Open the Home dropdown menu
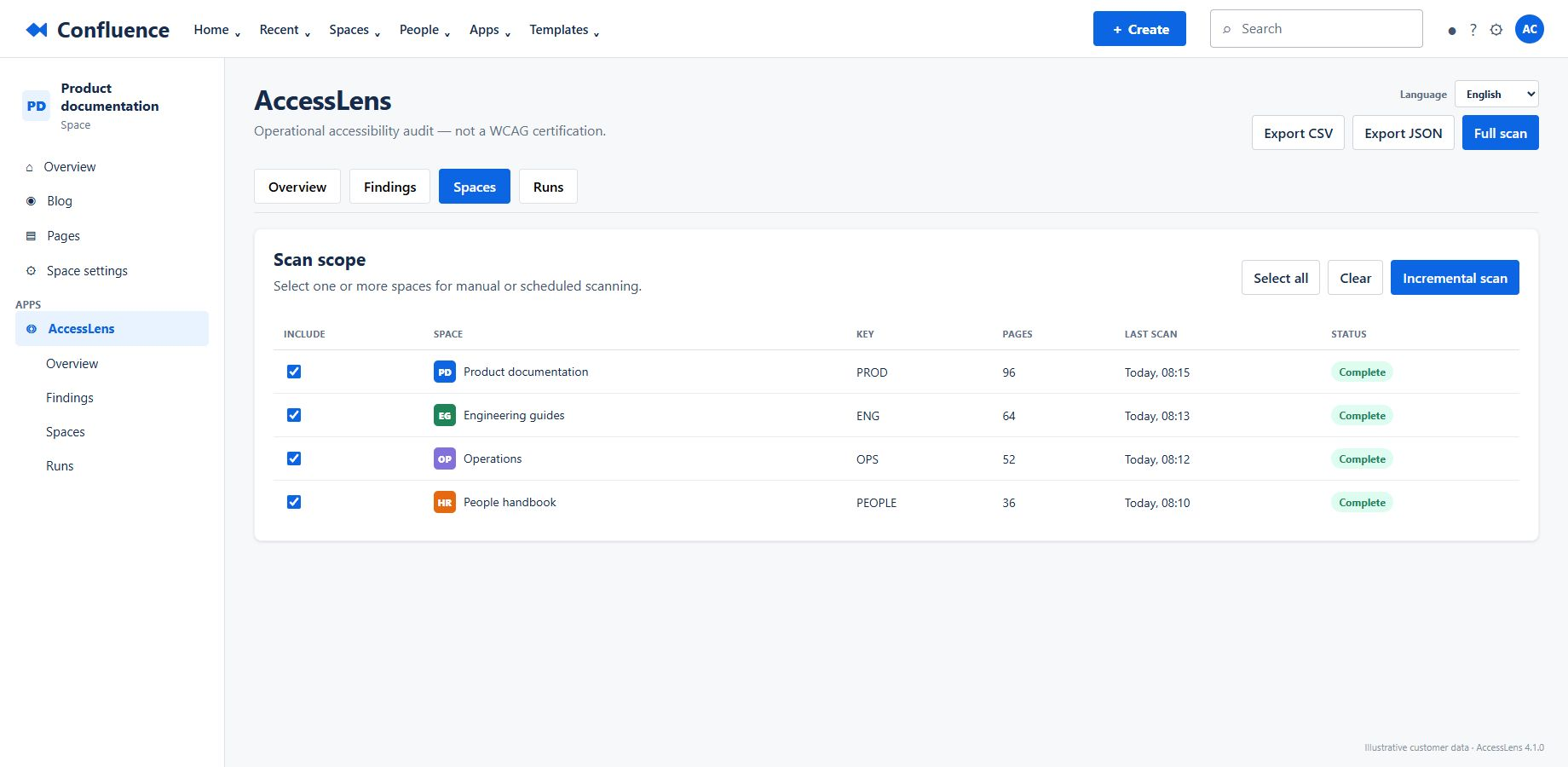 pos(217,30)
